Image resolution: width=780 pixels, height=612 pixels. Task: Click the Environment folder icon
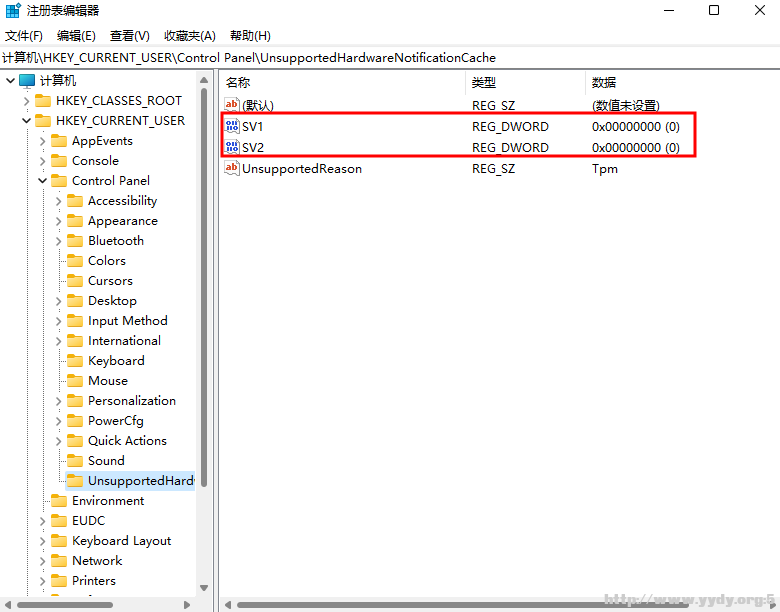click(59, 501)
